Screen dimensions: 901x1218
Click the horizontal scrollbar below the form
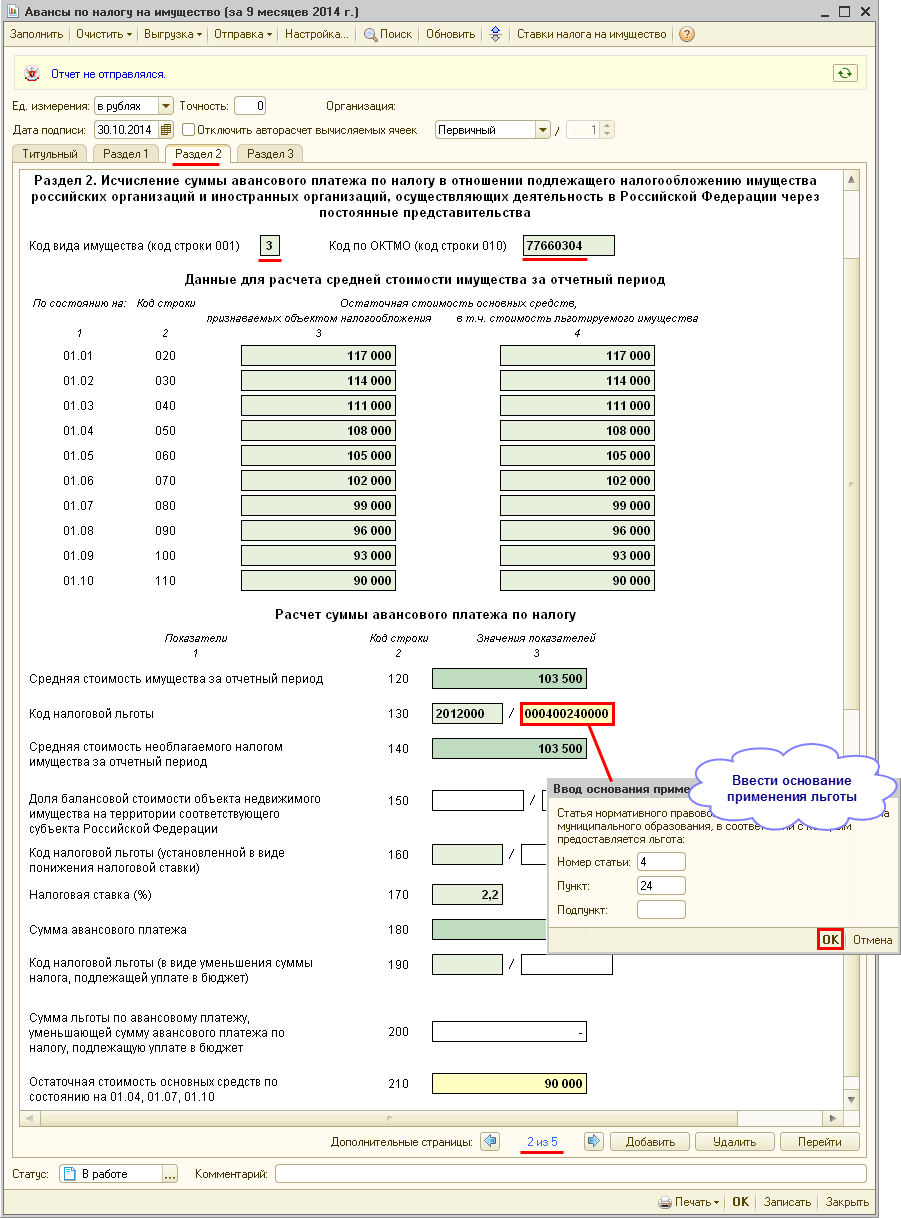point(431,1118)
